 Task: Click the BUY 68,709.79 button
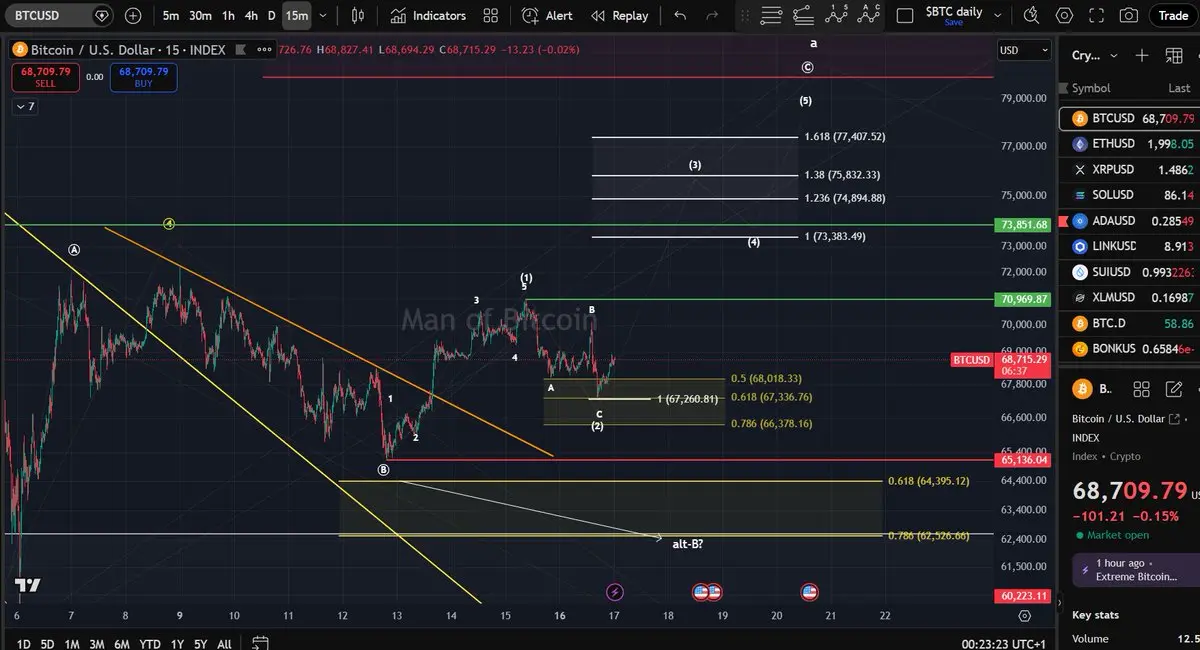[x=144, y=77]
